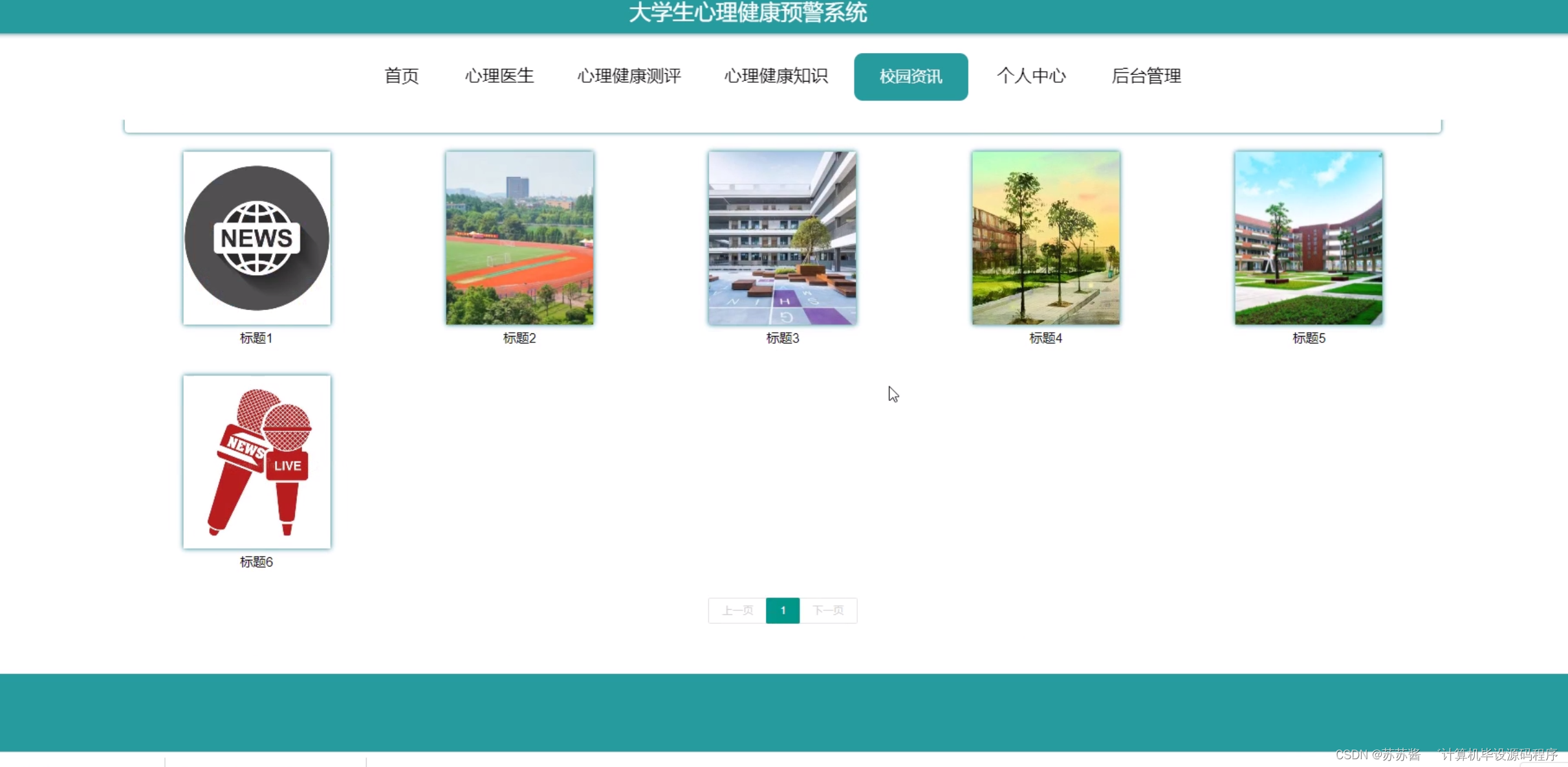This screenshot has height=767, width=1568.
Task: Click the 标题5 caption text
Action: pyautogui.click(x=1309, y=338)
